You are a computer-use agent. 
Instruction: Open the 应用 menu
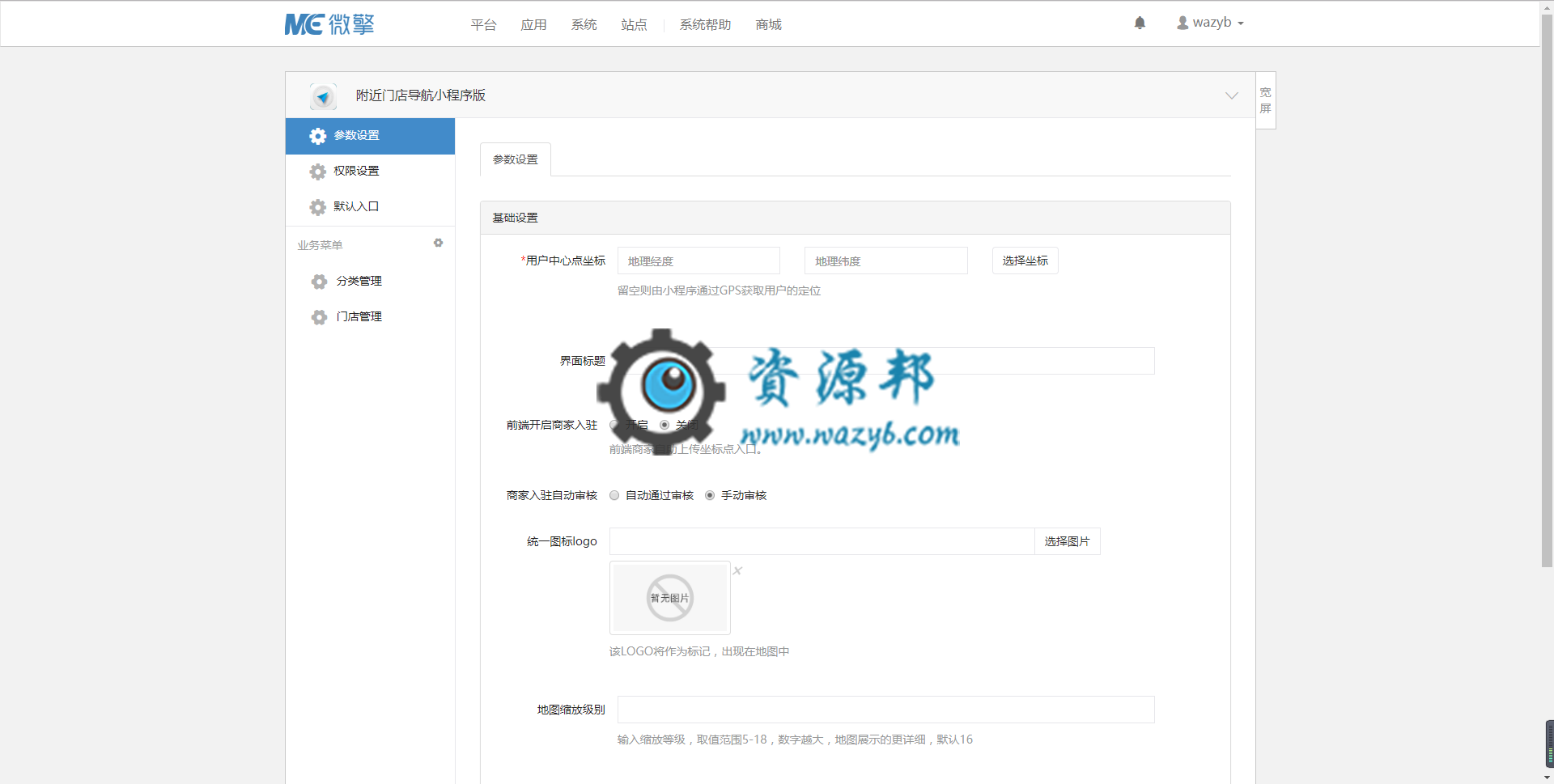coord(534,25)
